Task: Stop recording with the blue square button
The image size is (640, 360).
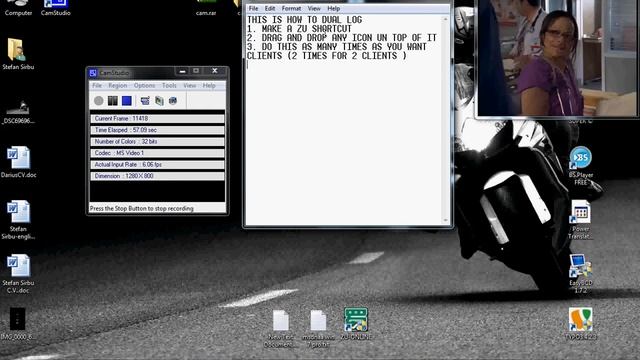Action: [x=127, y=100]
